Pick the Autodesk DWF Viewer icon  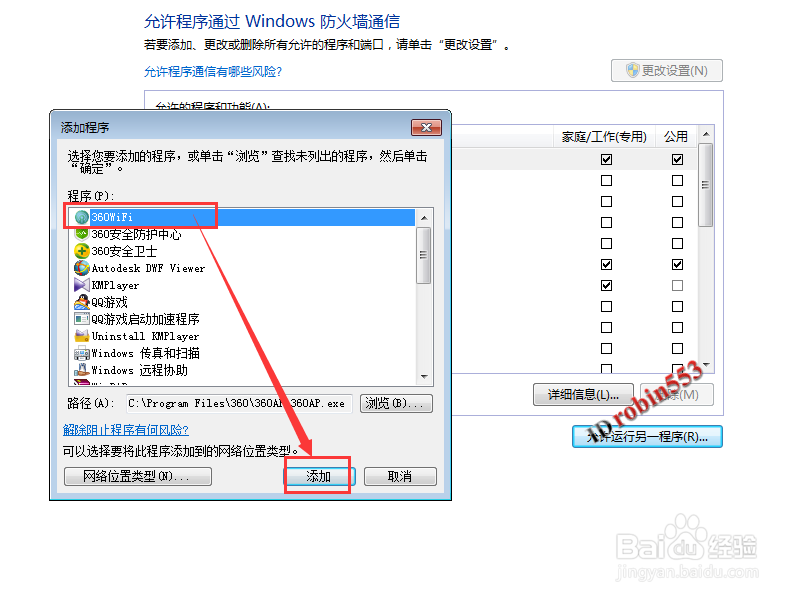(81, 268)
